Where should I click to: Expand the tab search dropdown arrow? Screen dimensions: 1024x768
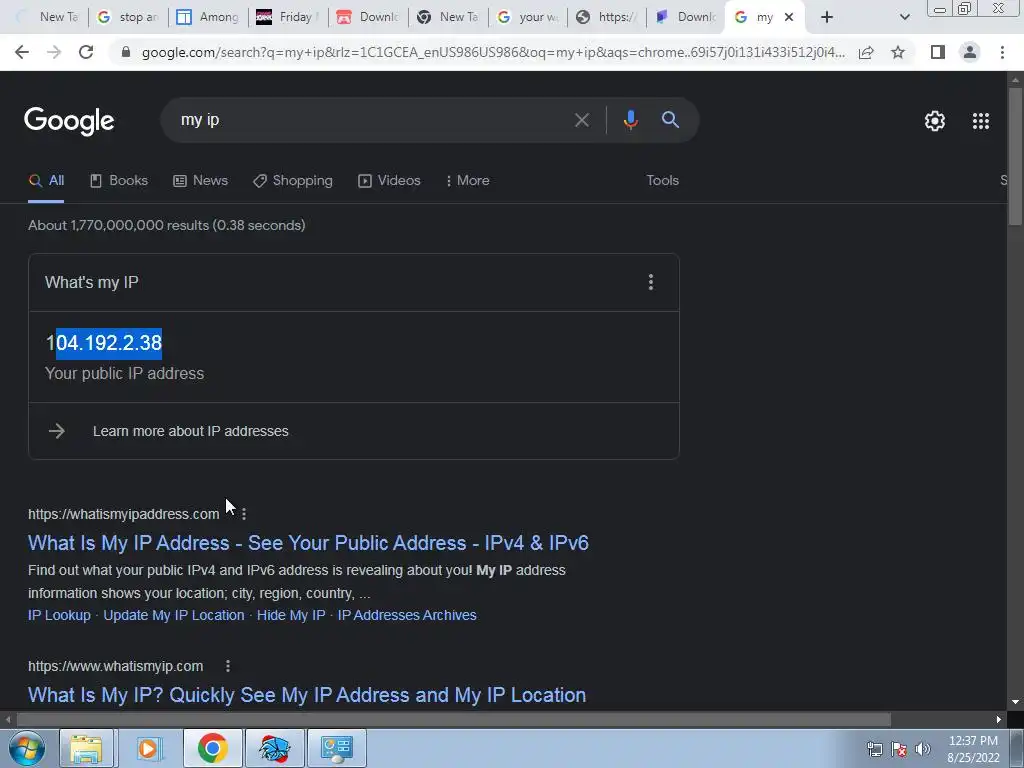[x=904, y=17]
